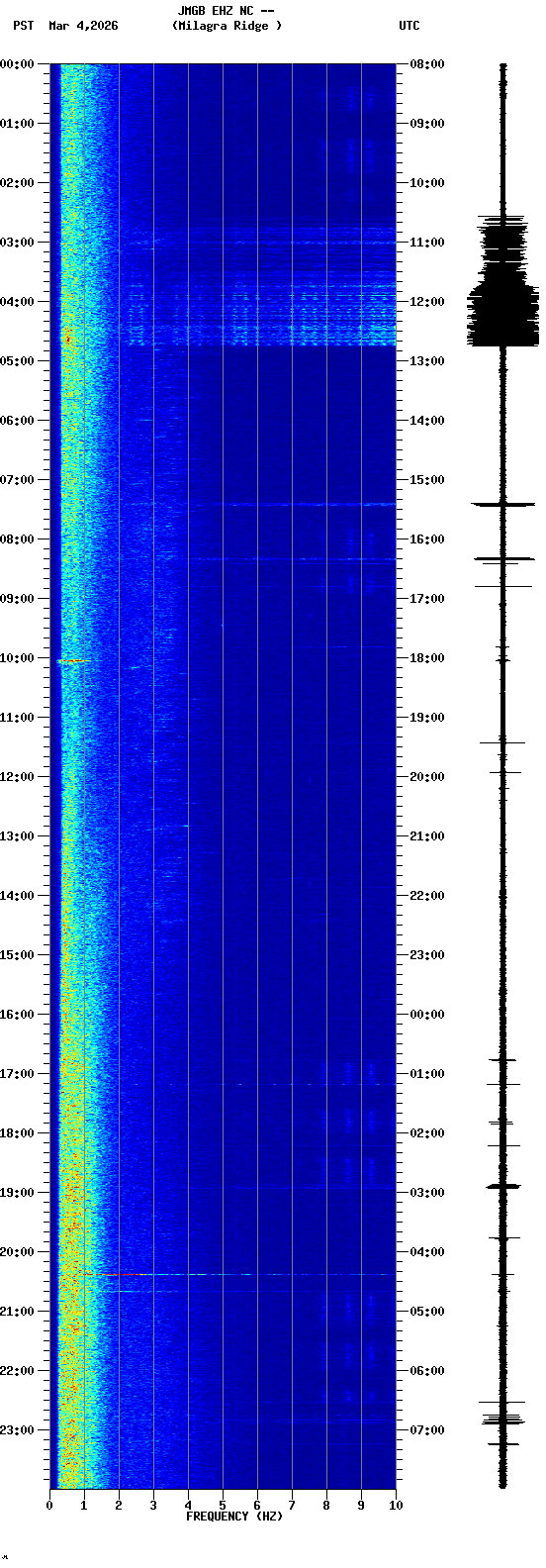Select the 16:00 label on PST axis
Image resolution: width=546 pixels, height=1568 pixels.
click(x=17, y=1015)
